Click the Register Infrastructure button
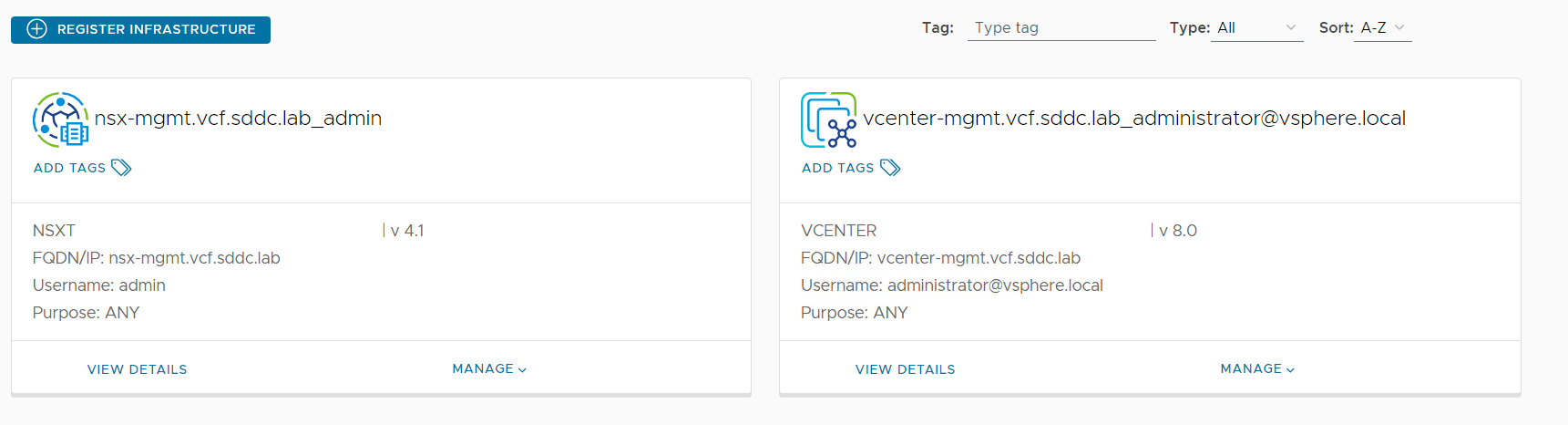1568x425 pixels. 140,29
